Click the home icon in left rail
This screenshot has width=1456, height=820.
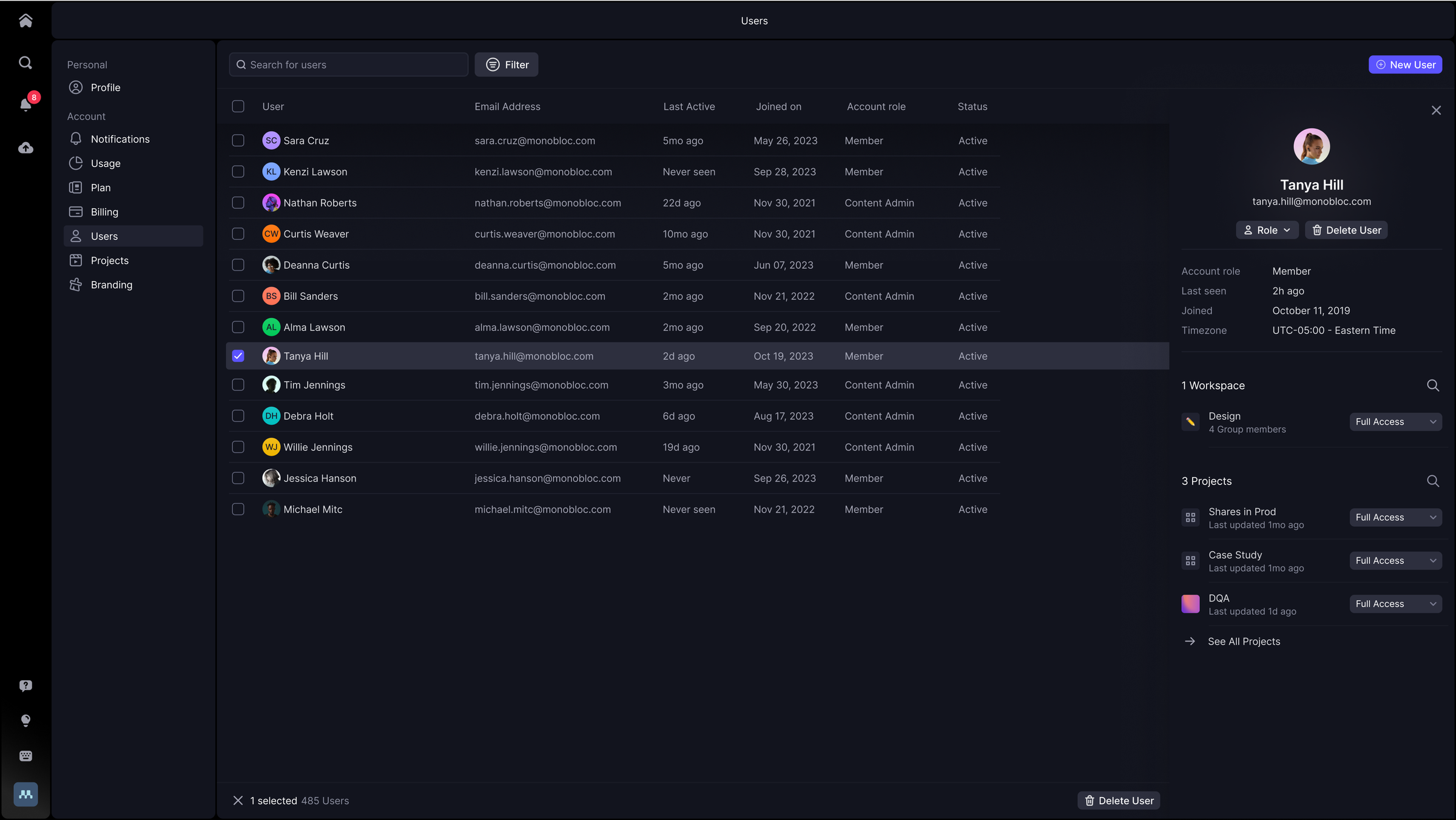[25, 21]
